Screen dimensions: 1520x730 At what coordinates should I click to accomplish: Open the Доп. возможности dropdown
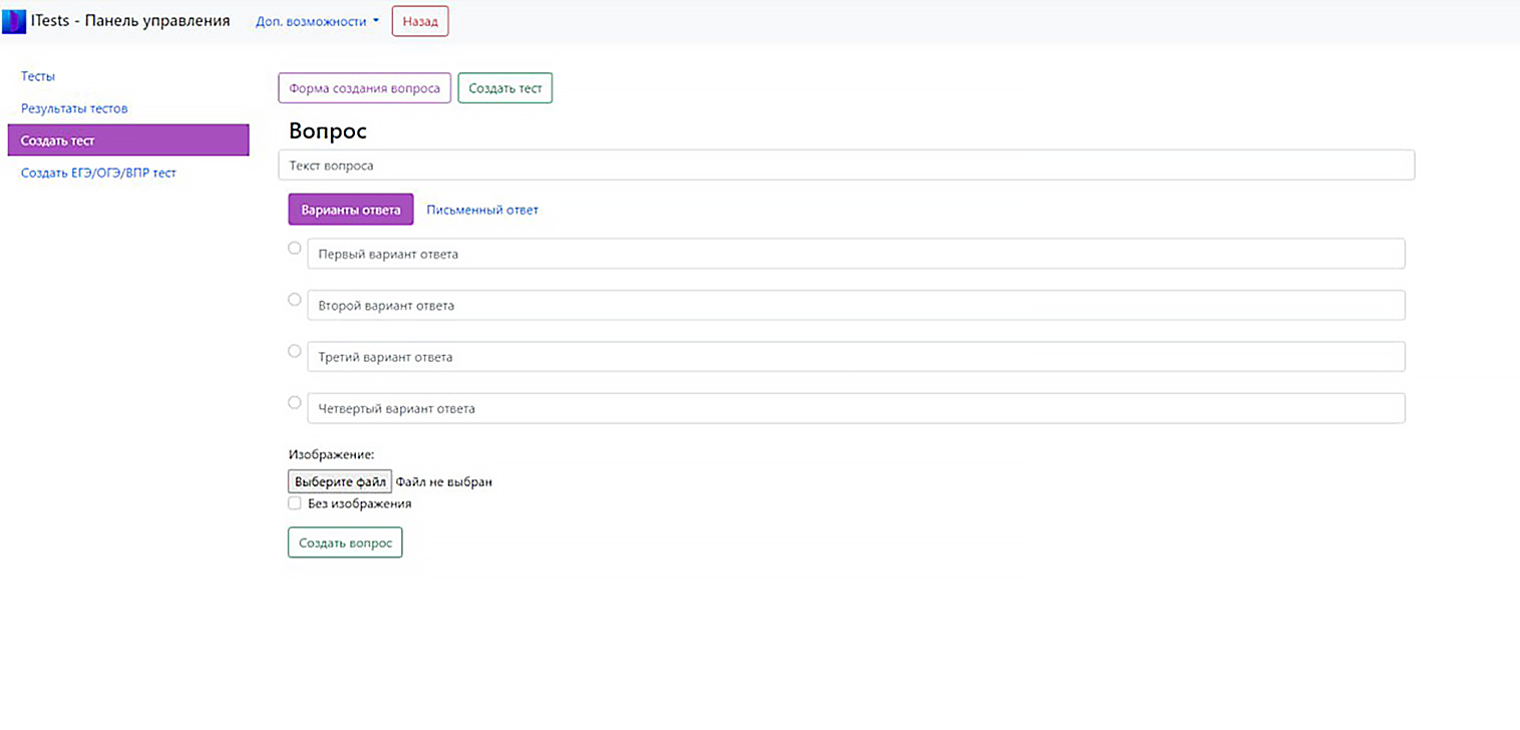[x=318, y=21]
